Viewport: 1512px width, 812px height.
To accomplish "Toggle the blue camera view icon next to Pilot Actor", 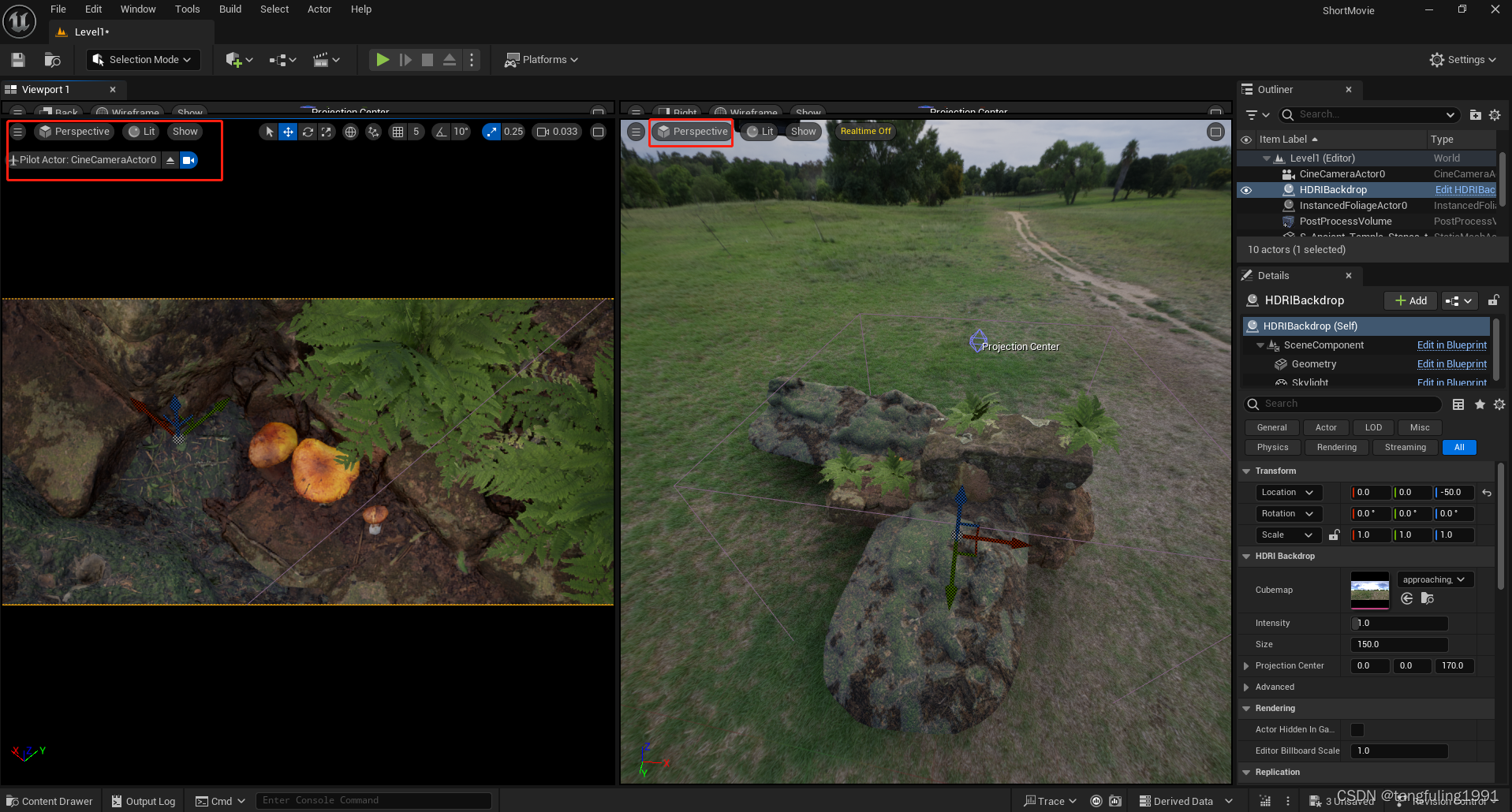I will [189, 160].
